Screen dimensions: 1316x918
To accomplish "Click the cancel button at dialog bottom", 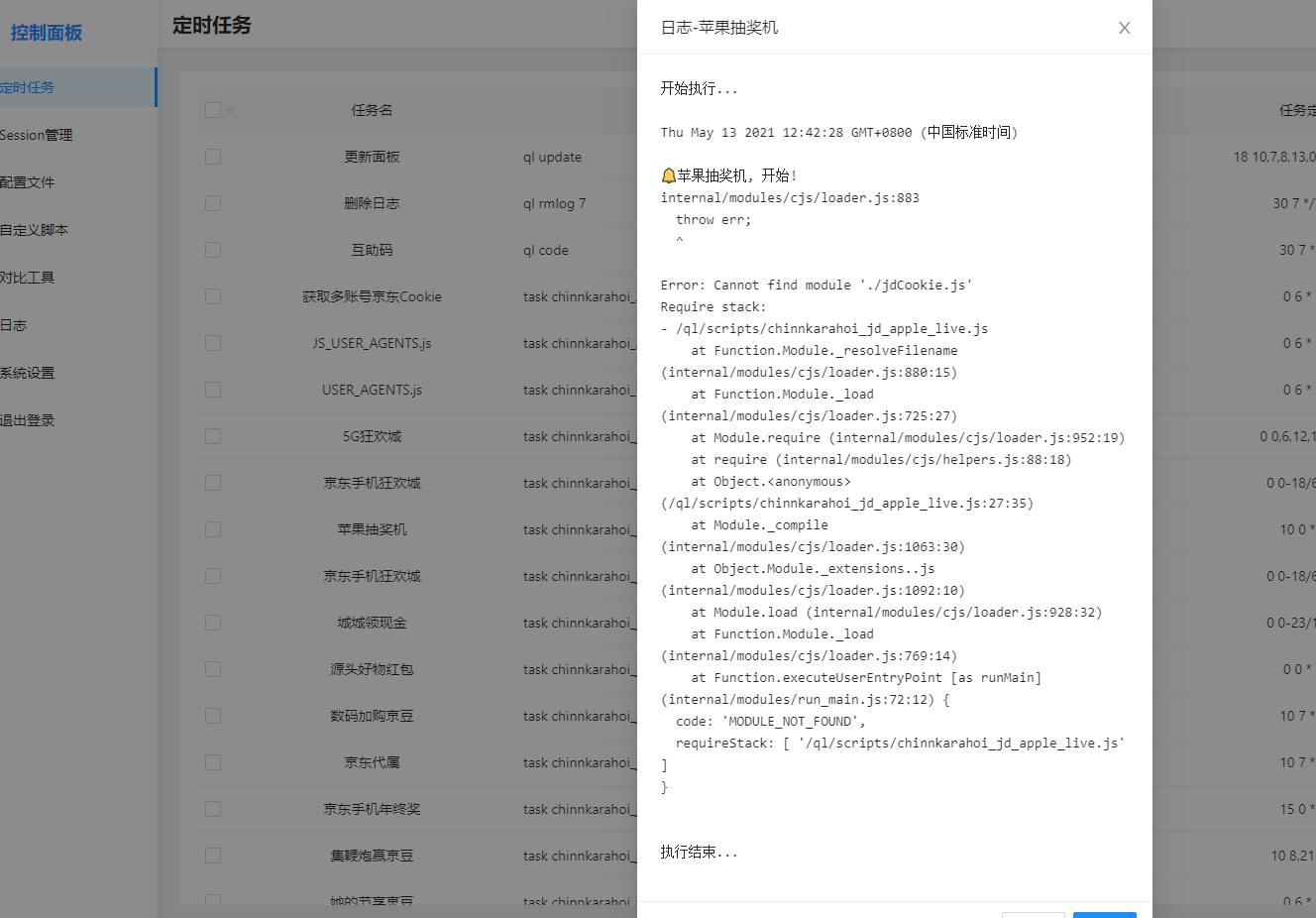I will (1034, 916).
